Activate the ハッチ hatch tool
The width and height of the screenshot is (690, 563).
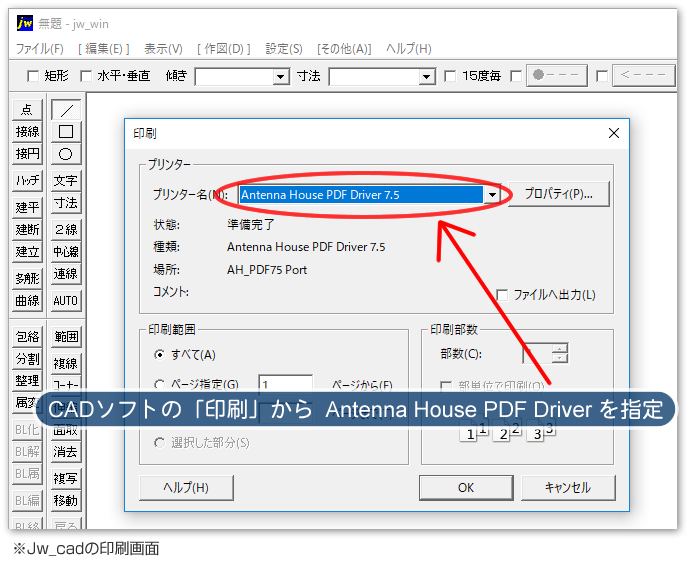point(27,180)
